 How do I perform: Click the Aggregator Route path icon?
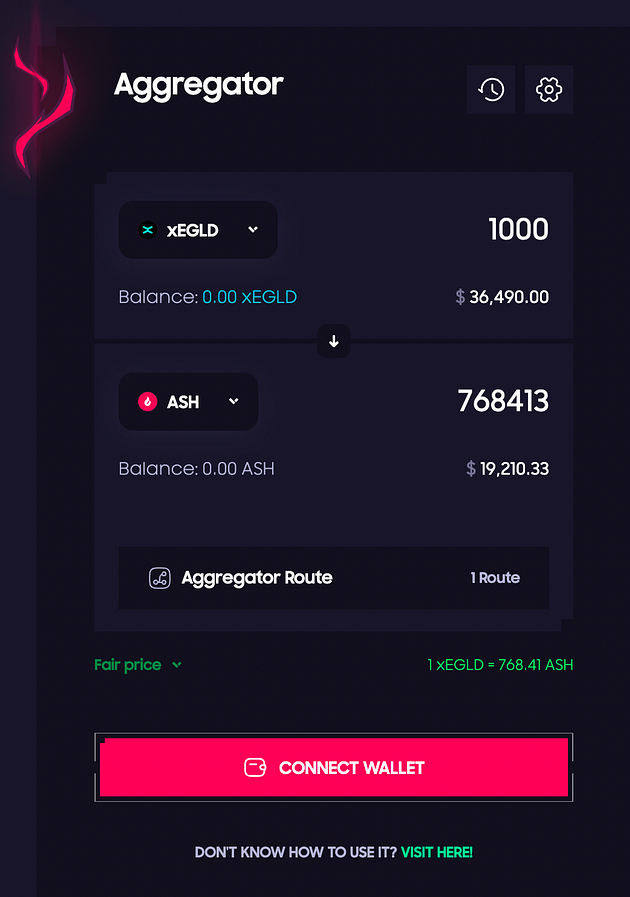click(160, 578)
